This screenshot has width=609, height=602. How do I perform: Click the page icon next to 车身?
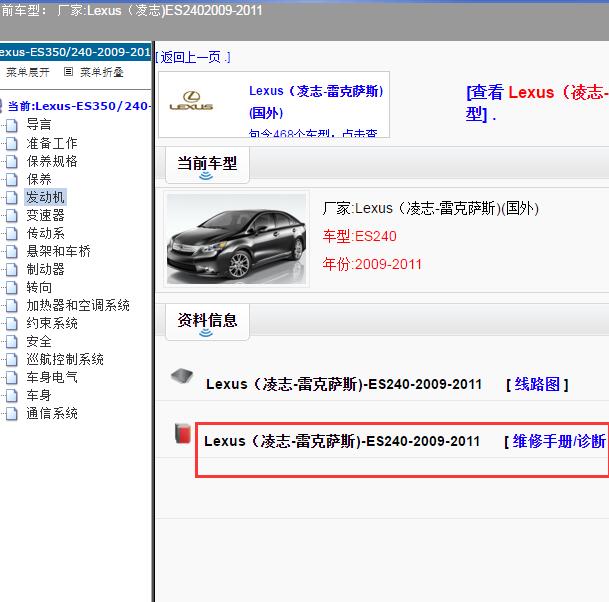tap(12, 396)
